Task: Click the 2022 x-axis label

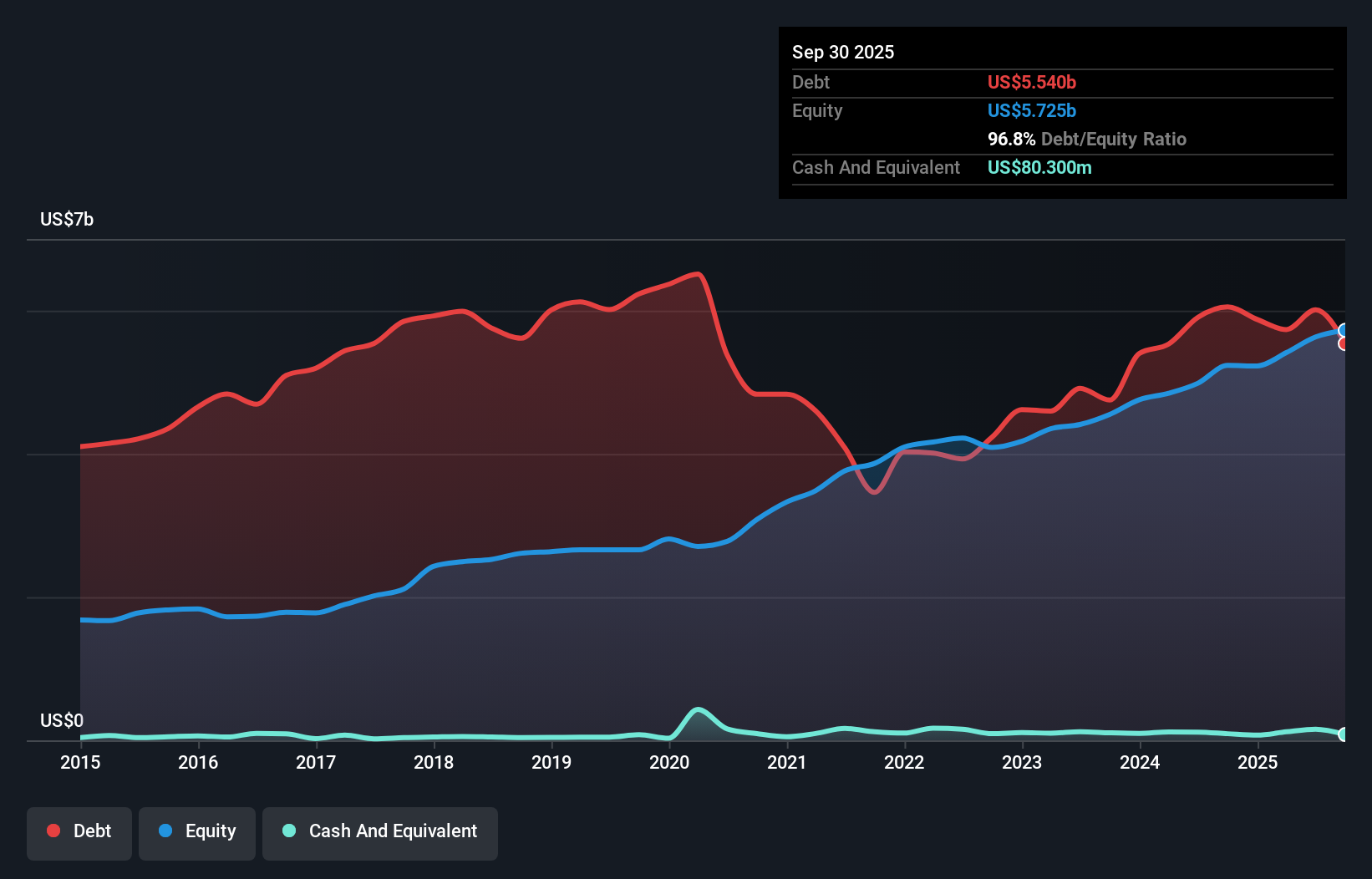Action: pos(904,762)
